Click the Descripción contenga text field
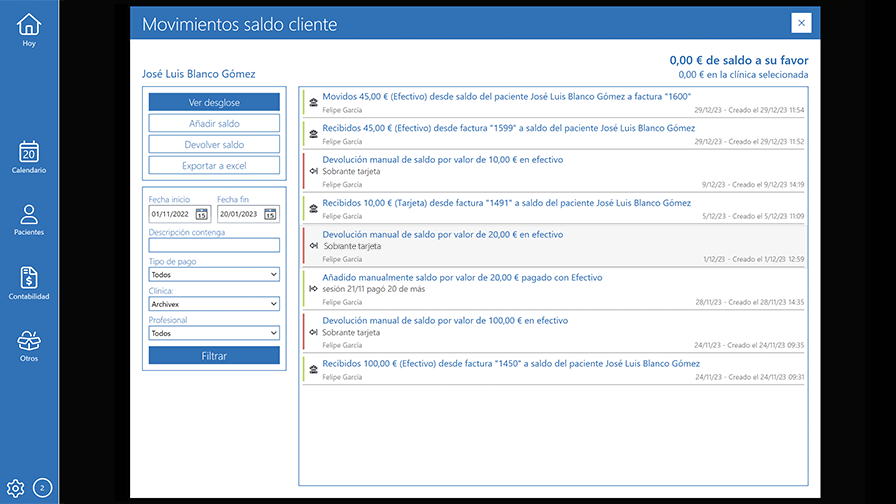 tap(214, 245)
